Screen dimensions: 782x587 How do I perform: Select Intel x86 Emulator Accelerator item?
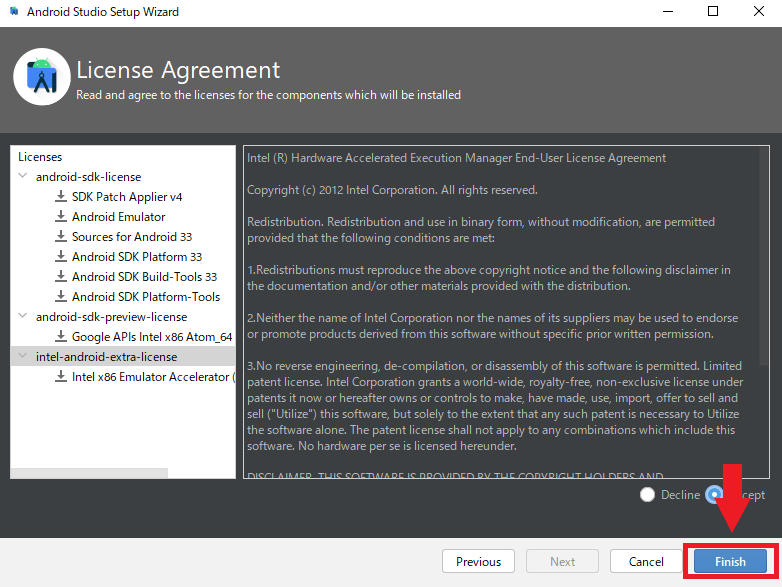click(153, 377)
